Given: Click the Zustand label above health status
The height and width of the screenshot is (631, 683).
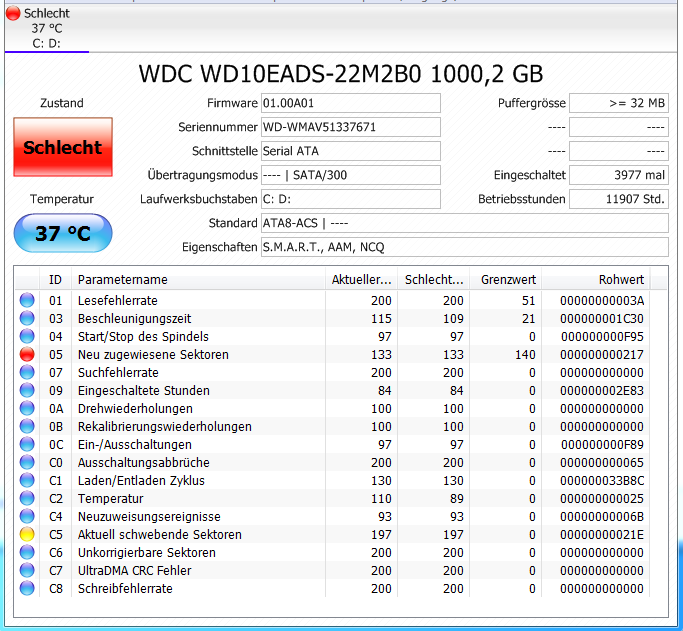Looking at the screenshot, I should (x=61, y=103).
